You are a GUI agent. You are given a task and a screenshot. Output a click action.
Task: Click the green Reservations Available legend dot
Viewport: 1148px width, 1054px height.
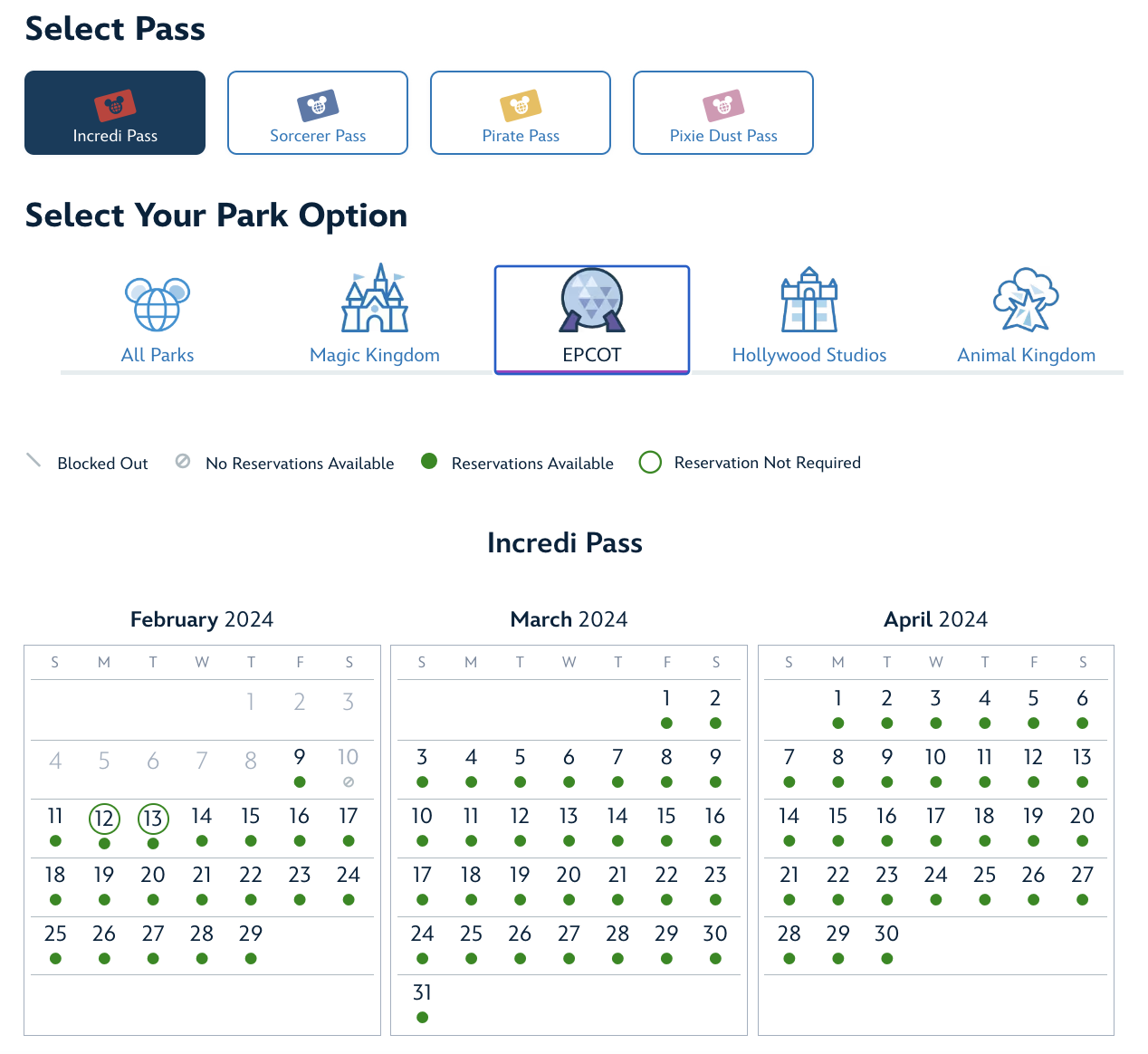click(429, 462)
